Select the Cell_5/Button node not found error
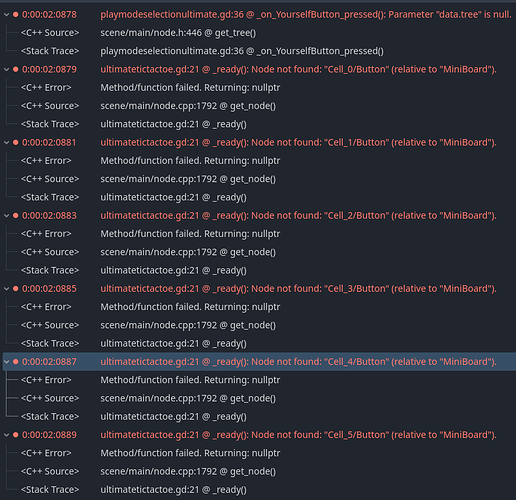Screen dimensions: 516x500 click(x=298, y=435)
